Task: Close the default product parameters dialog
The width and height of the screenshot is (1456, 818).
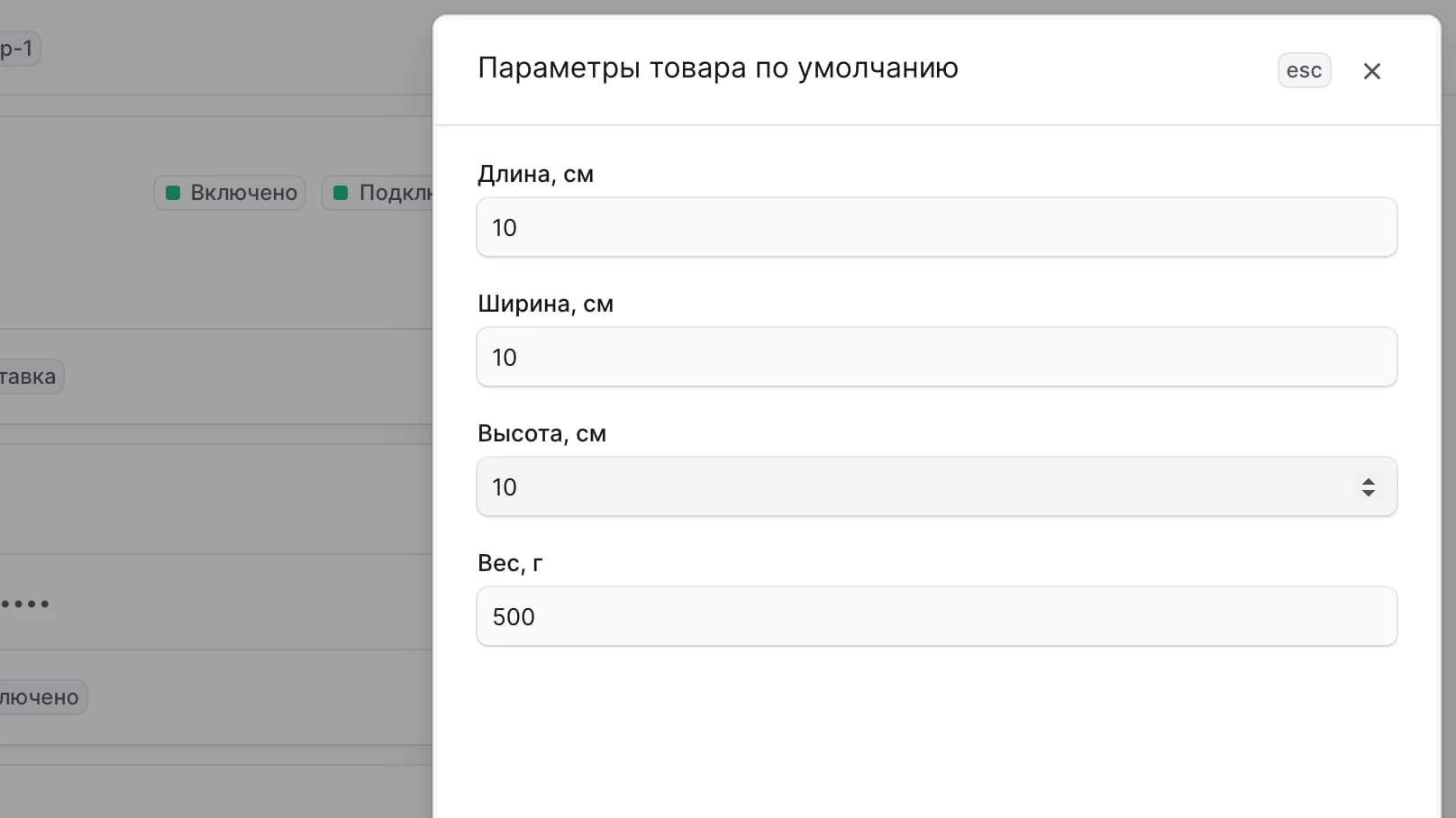Action: click(1371, 71)
